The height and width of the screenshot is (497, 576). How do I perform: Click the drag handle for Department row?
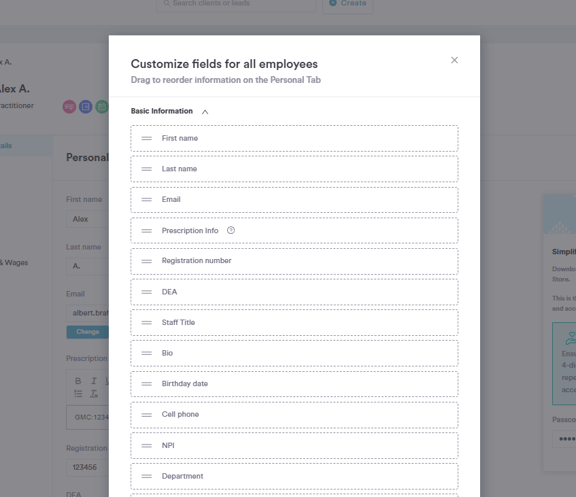click(x=147, y=476)
